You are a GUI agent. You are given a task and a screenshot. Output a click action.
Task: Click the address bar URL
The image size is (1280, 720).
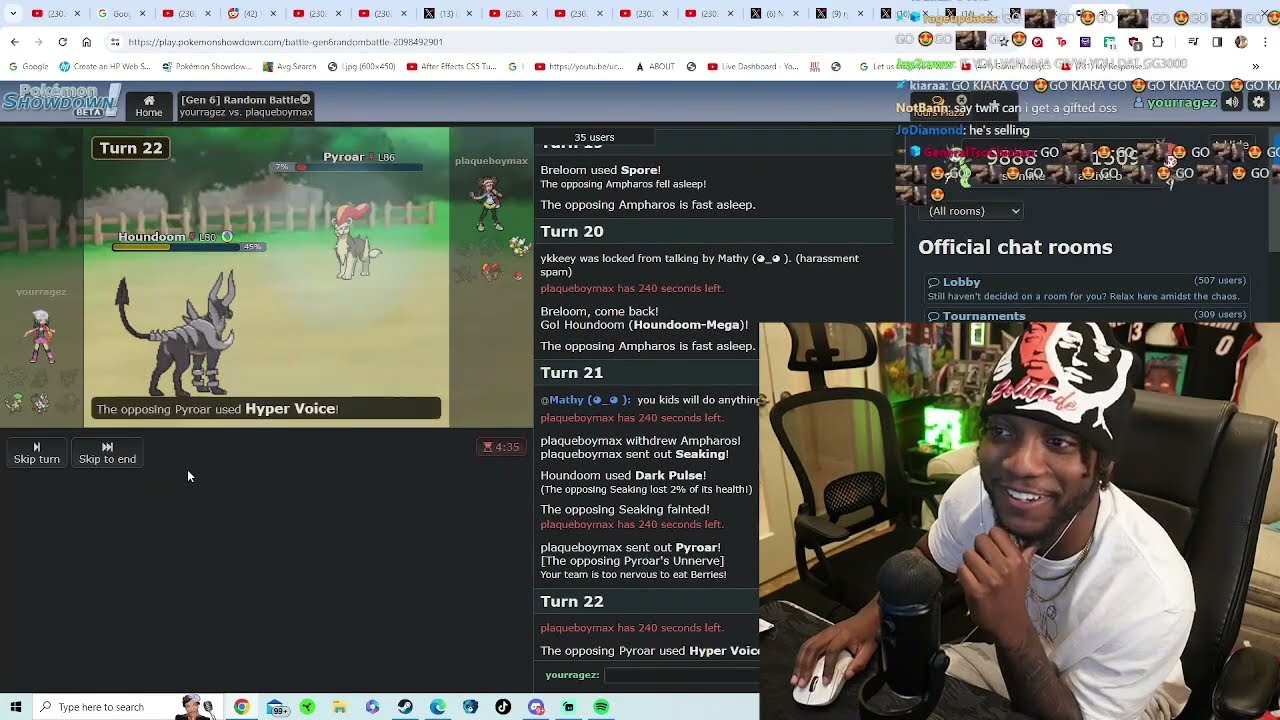[x=285, y=42]
